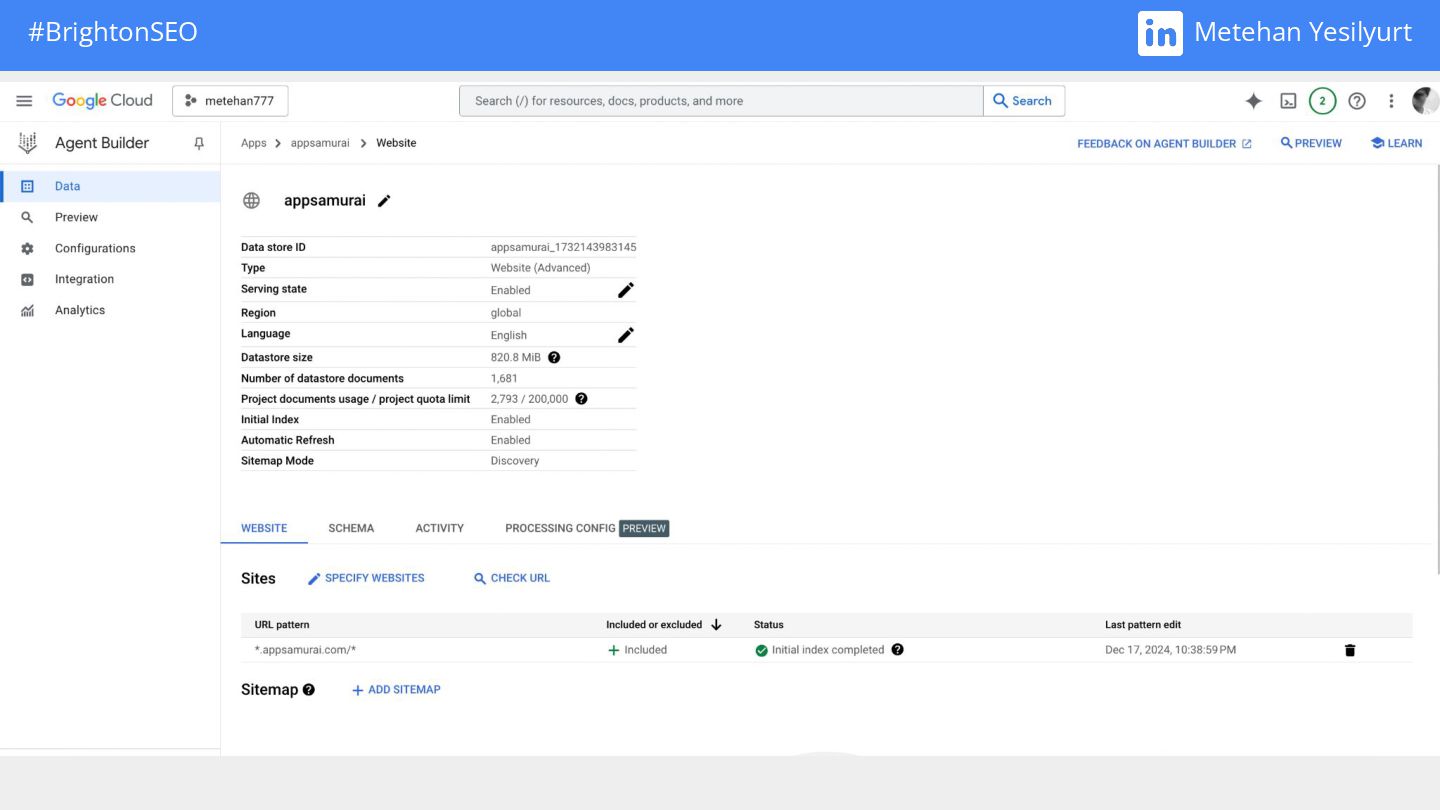Open the three-dot more options menu
The height and width of the screenshot is (810, 1440).
(x=1391, y=101)
